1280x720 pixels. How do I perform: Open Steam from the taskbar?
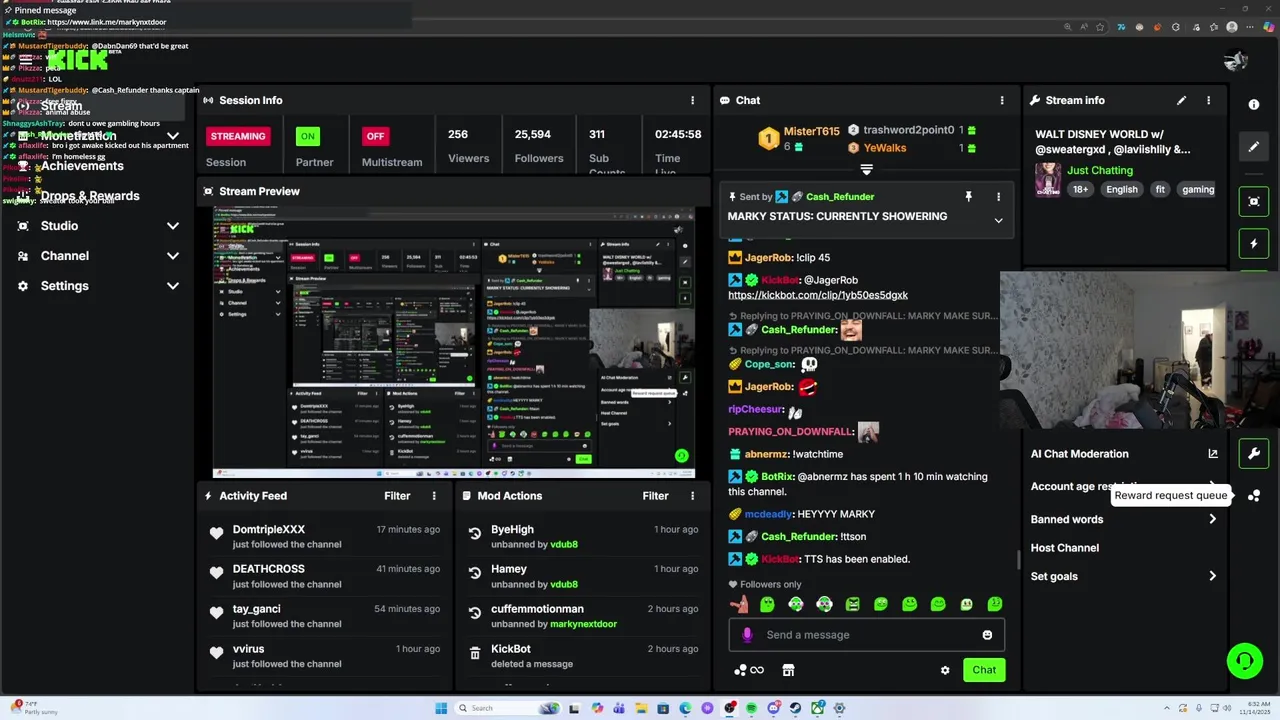pyautogui.click(x=795, y=708)
